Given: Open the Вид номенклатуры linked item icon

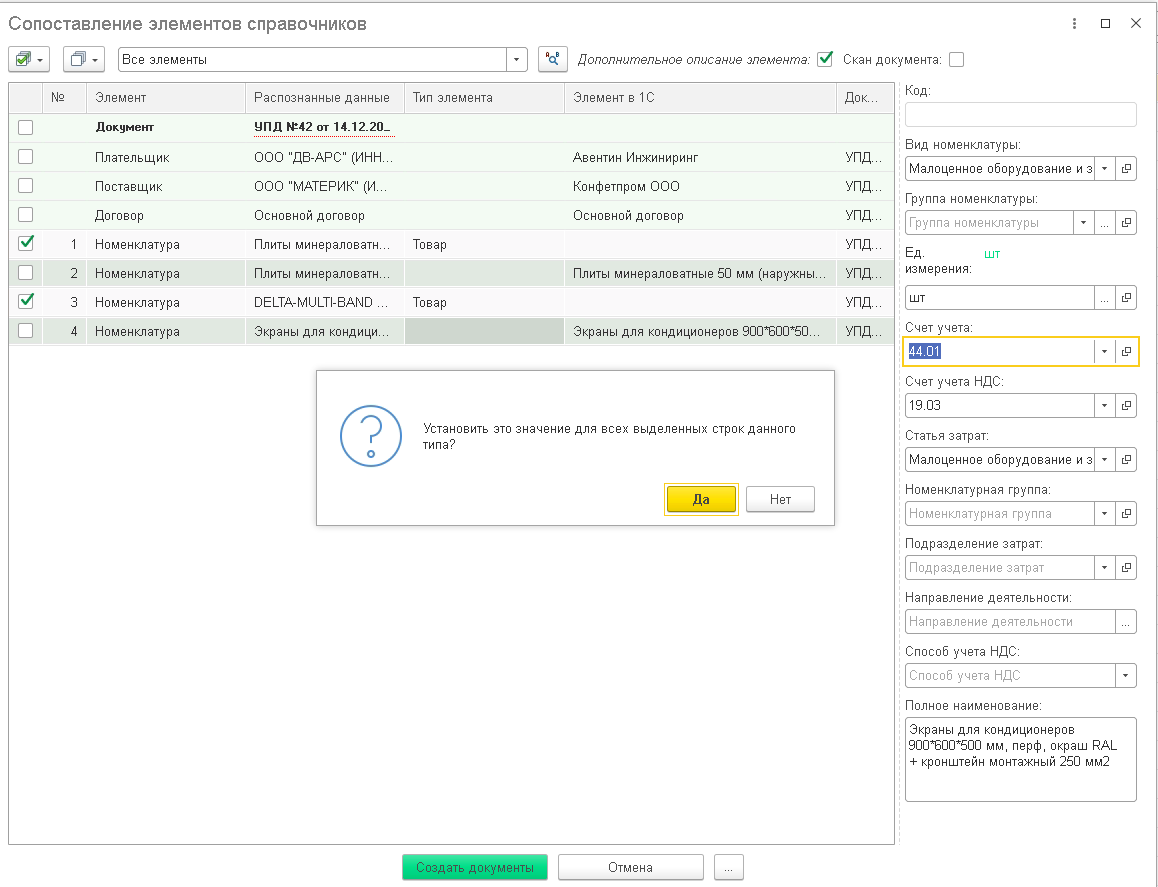Looking at the screenshot, I should pos(1126,168).
